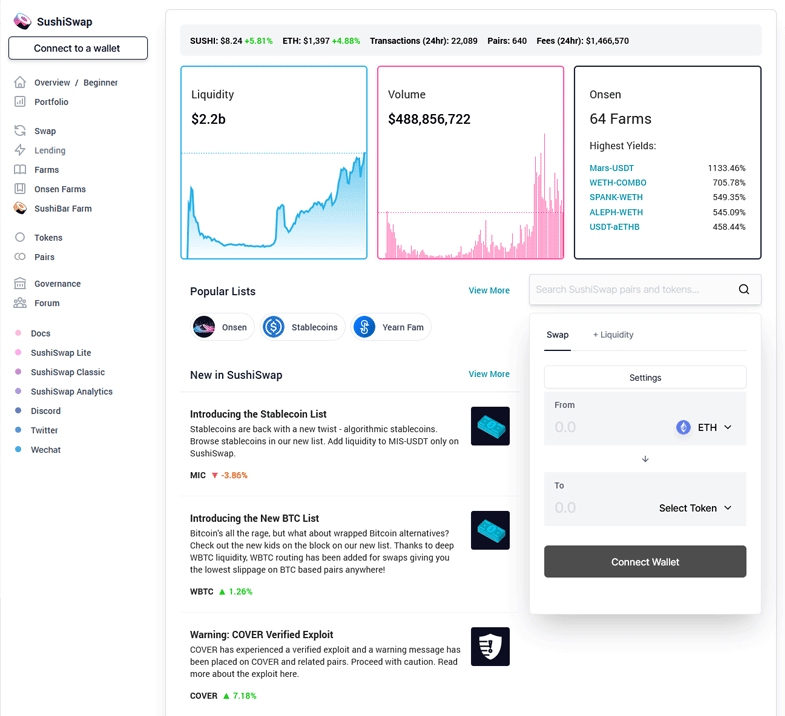The width and height of the screenshot is (785, 716).
Task: Click the Lending lightning icon
Action: 20,150
